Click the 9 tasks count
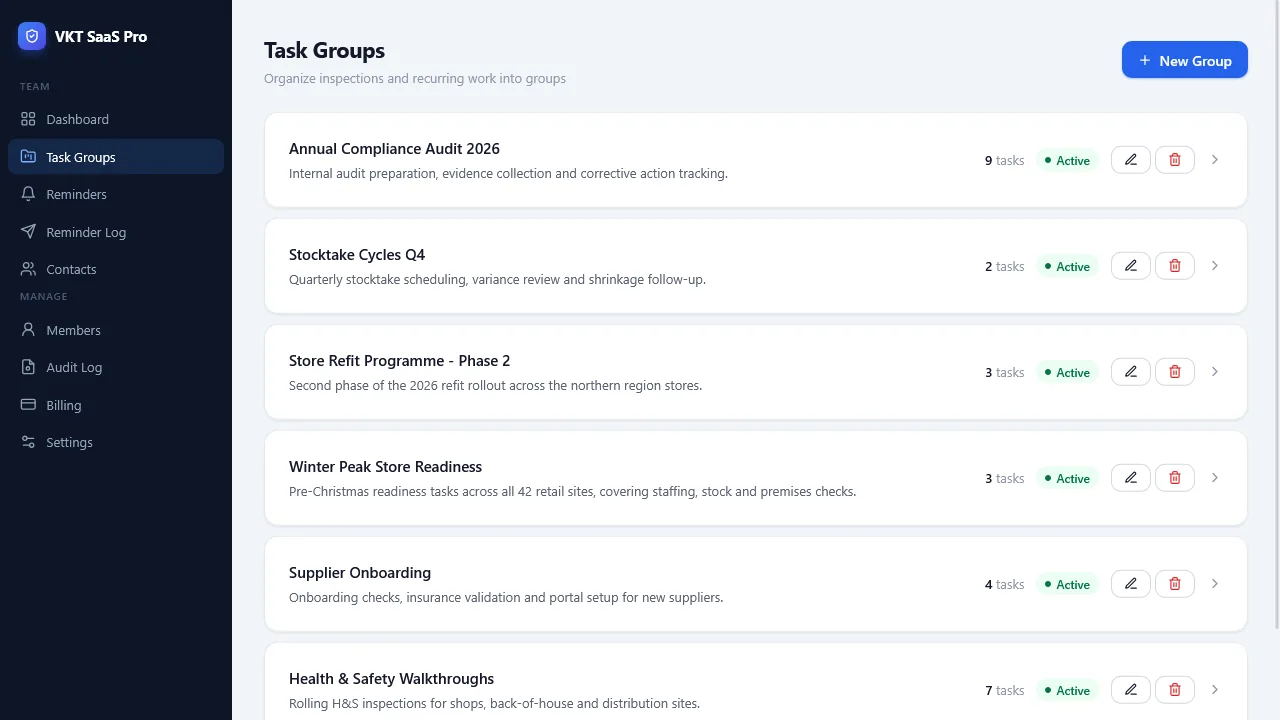 1004,160
